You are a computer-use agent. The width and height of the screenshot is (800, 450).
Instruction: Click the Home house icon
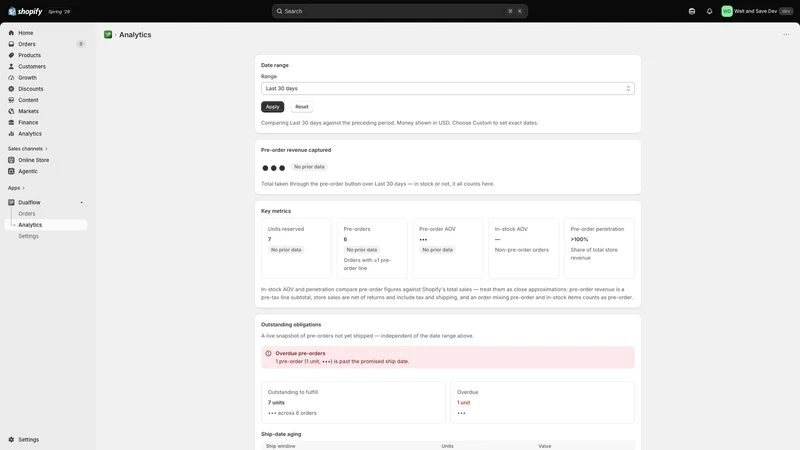coord(11,33)
